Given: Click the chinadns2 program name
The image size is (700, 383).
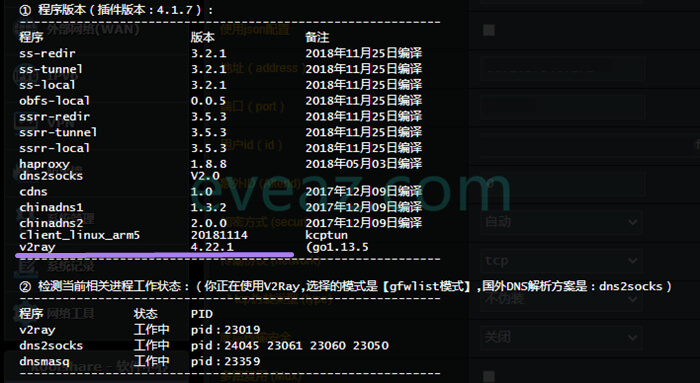Looking at the screenshot, I should pos(51,223).
